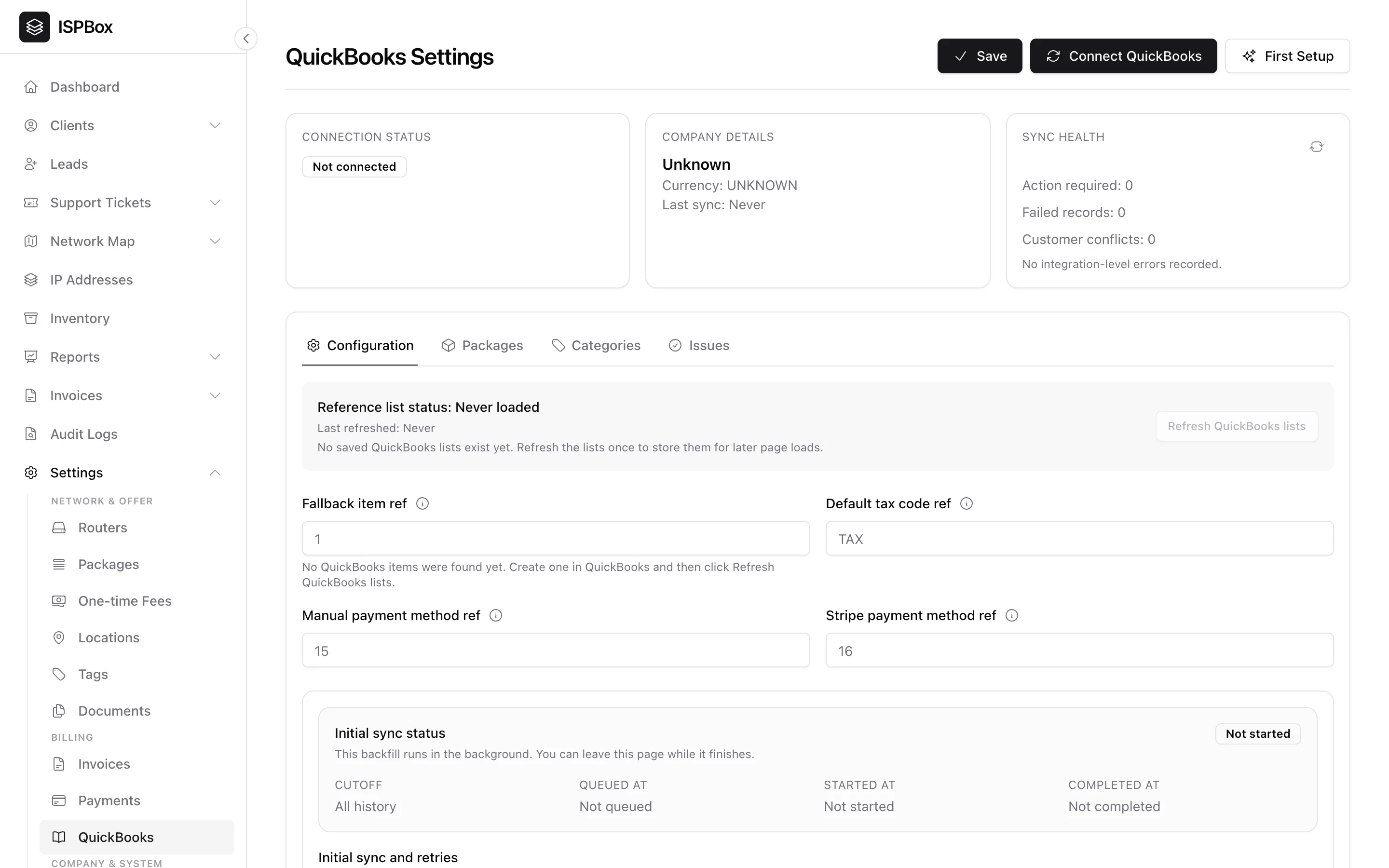This screenshot has width=1389, height=868.
Task: Click the Support Tickets ticket icon
Action: (31, 203)
